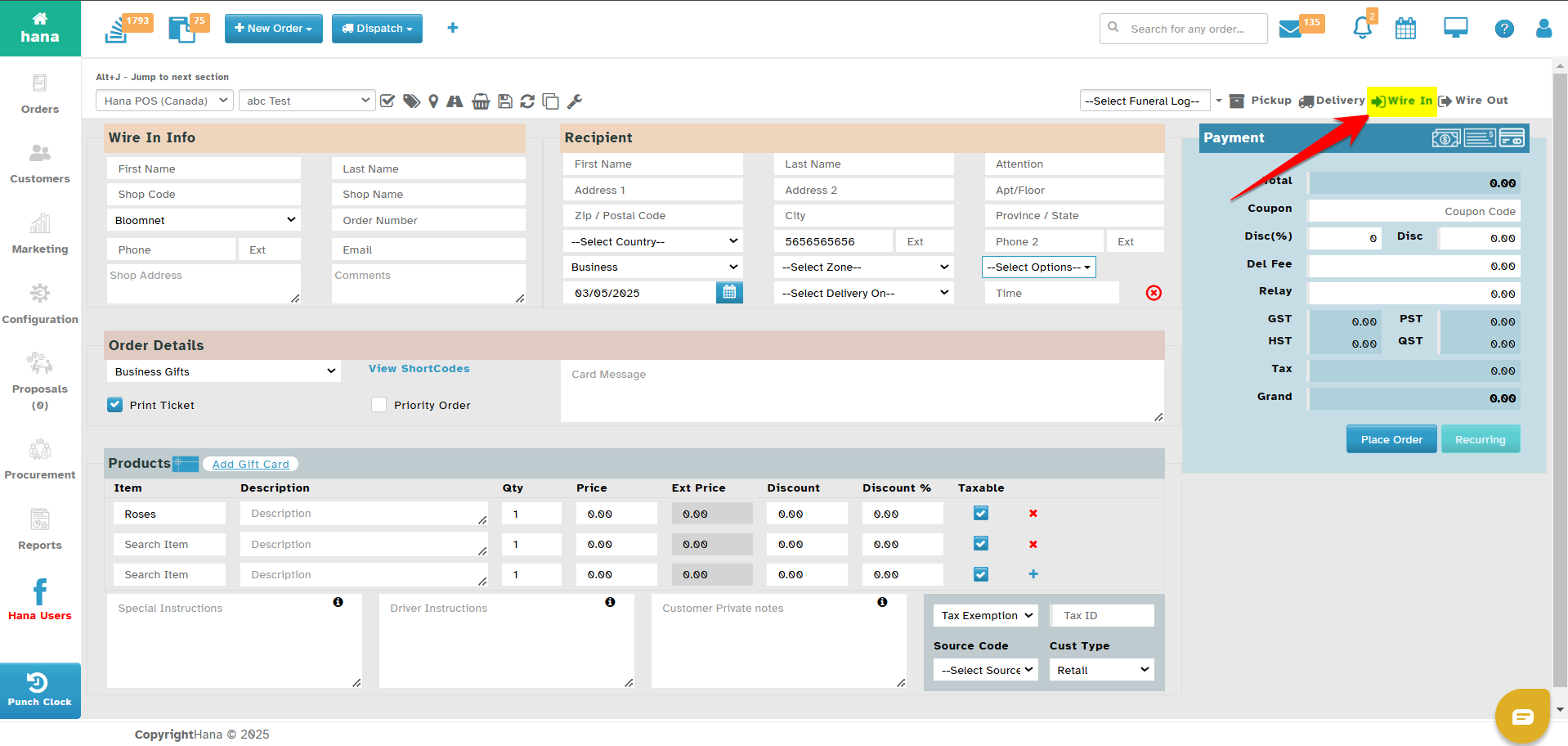Image resolution: width=1568 pixels, height=746 pixels.
Task: Open the Tax Exemption dropdown
Action: pos(986,615)
